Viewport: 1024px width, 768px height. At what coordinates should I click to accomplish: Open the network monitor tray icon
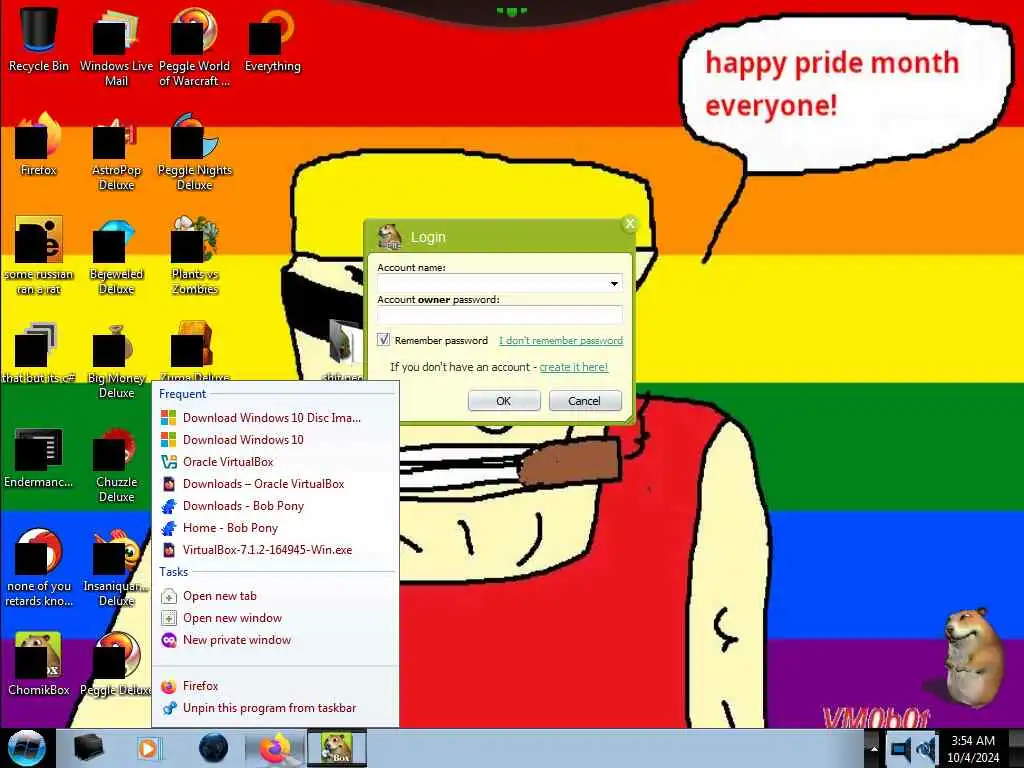point(900,749)
